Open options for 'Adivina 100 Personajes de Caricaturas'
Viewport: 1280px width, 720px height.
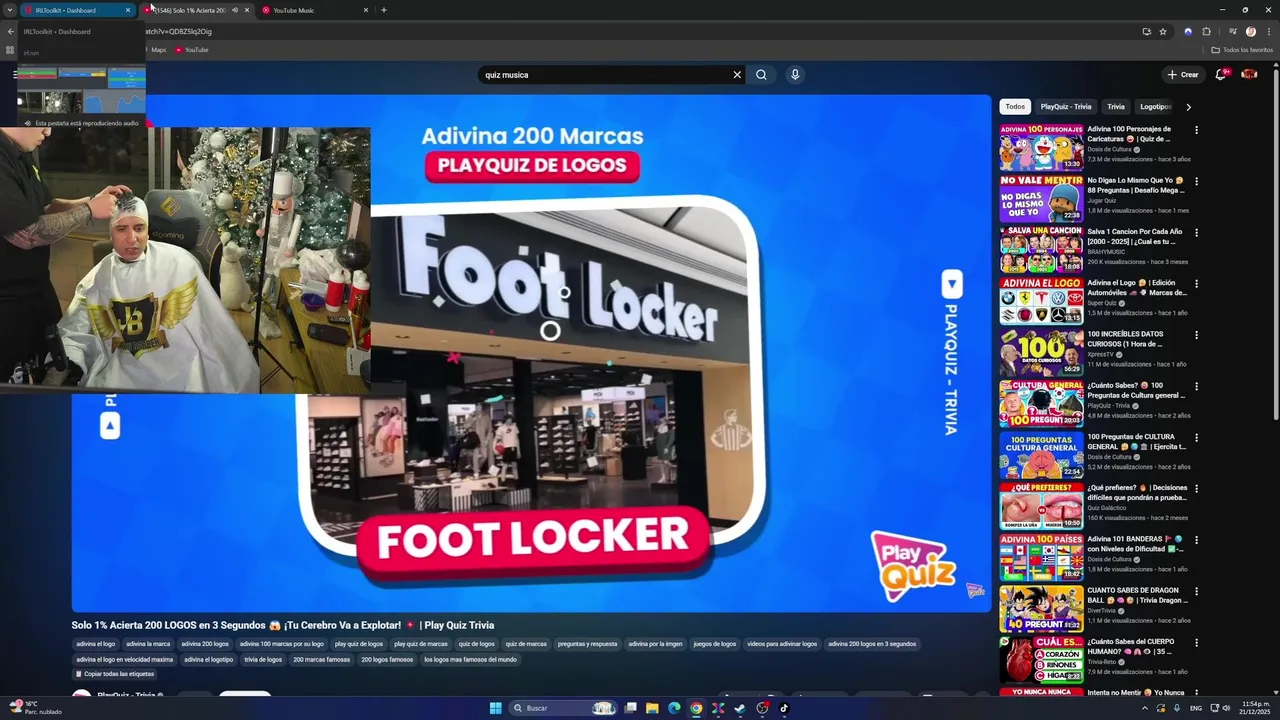(x=1196, y=130)
